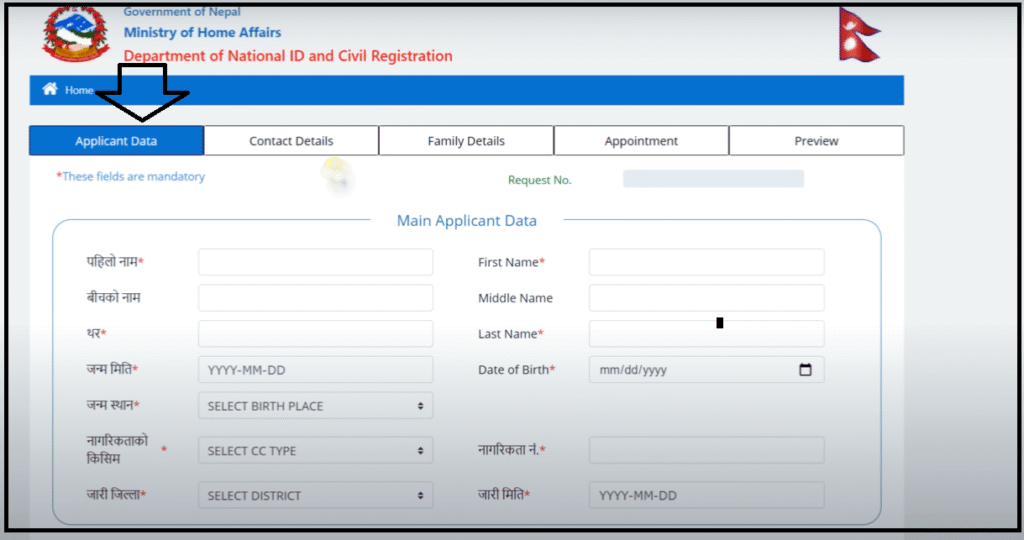This screenshot has width=1024, height=540.
Task: Focus the Middle Name text box
Action: pyautogui.click(x=706, y=298)
